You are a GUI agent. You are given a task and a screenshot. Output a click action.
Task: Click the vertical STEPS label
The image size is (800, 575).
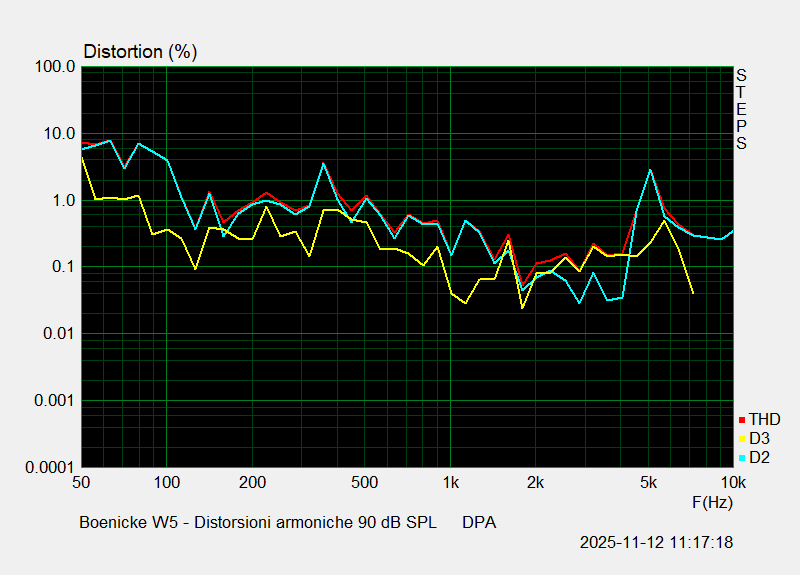(741, 109)
